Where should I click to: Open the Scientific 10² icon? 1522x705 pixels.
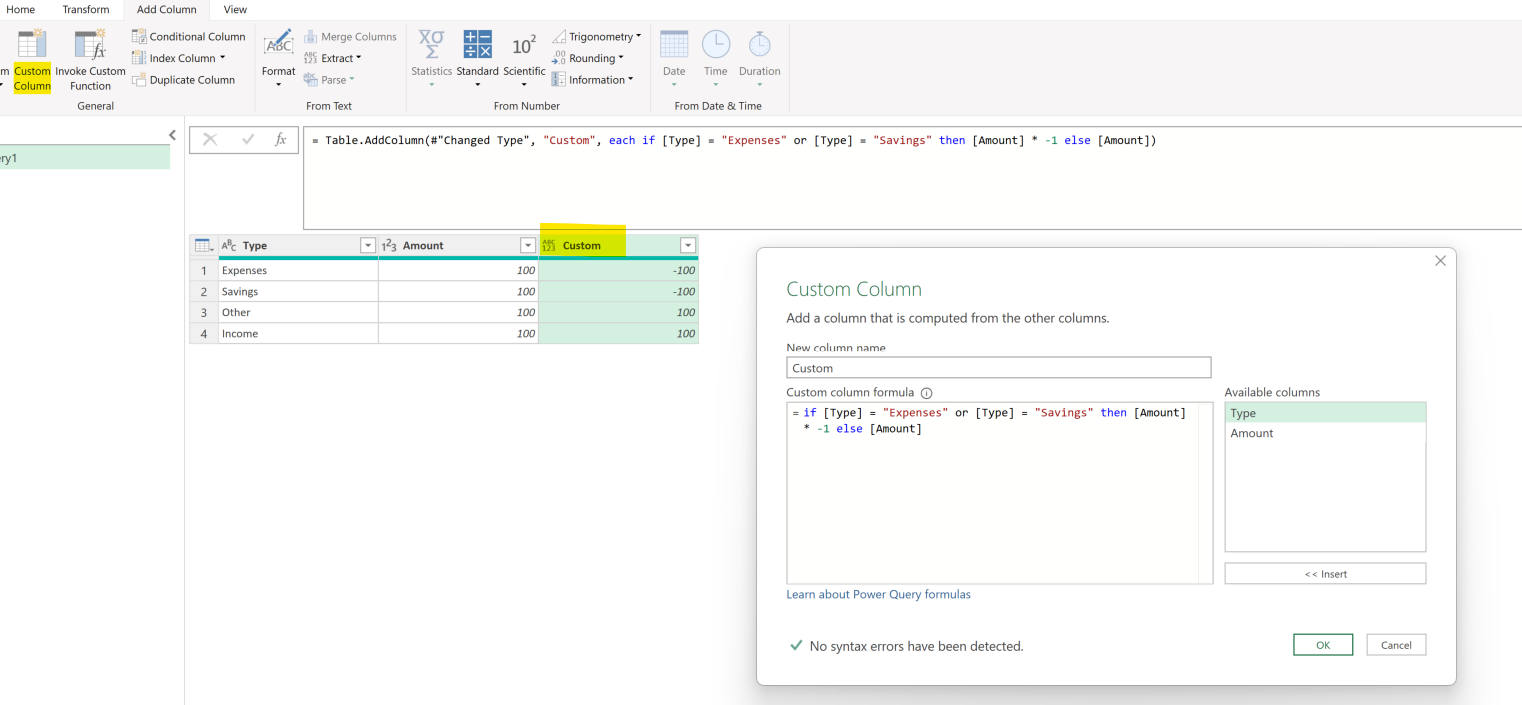pos(524,46)
